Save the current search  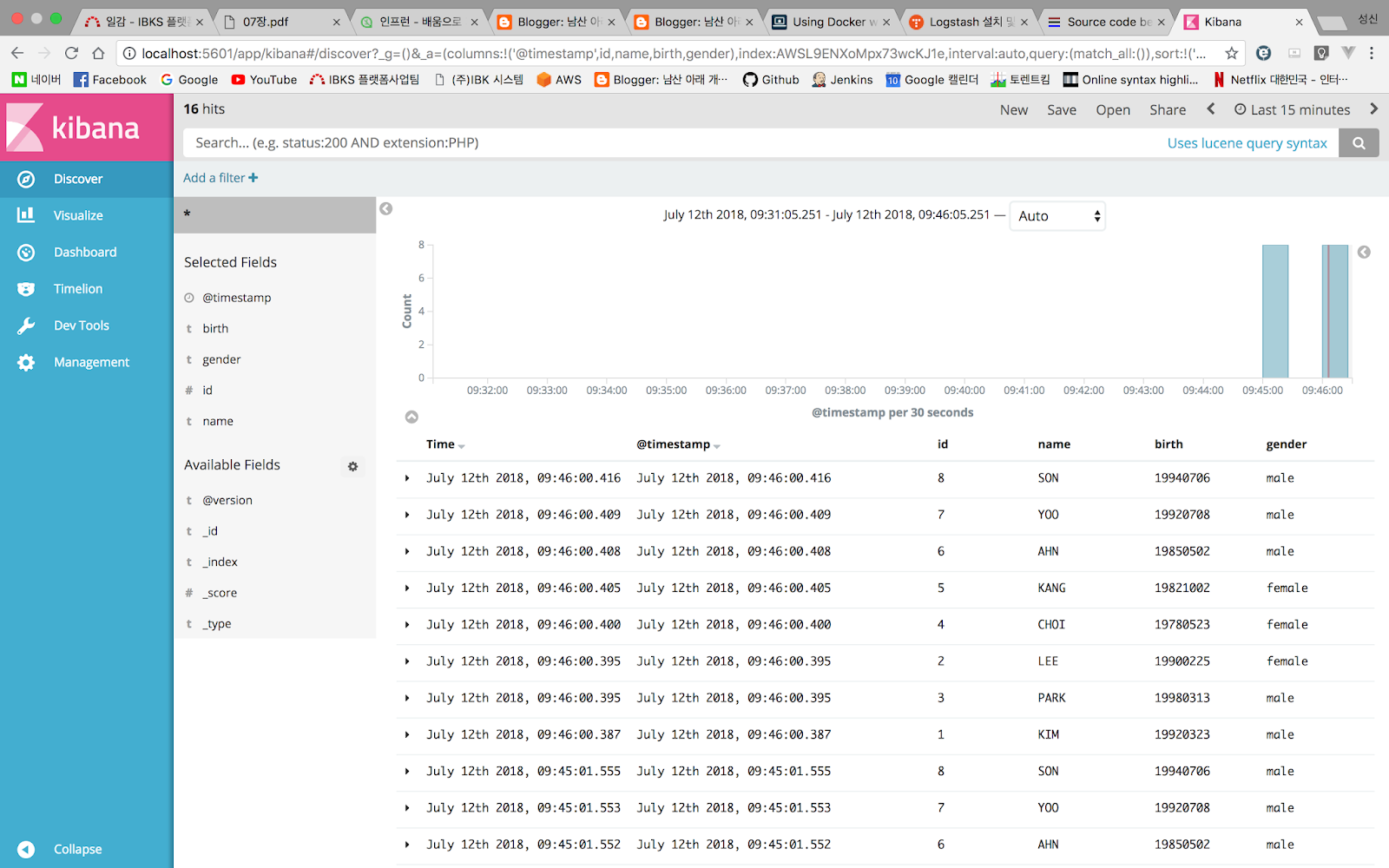point(1061,109)
